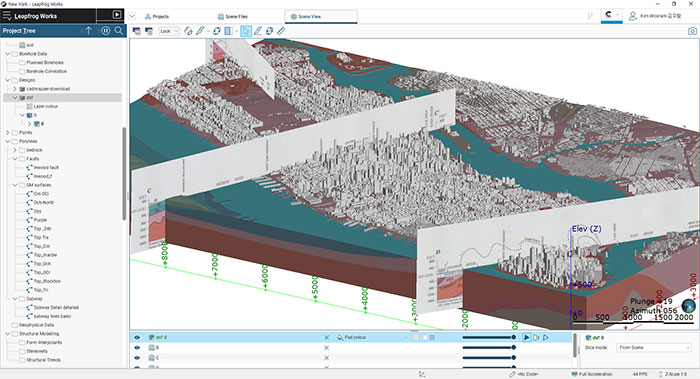Image resolution: width=700 pixels, height=379 pixels.
Task: Click the second outlined play button in dxf 0 row
Action: pyautogui.click(x=546, y=337)
